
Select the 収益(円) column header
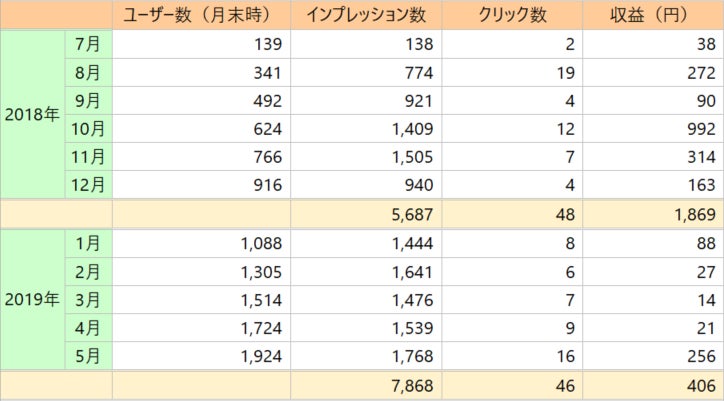click(x=652, y=15)
